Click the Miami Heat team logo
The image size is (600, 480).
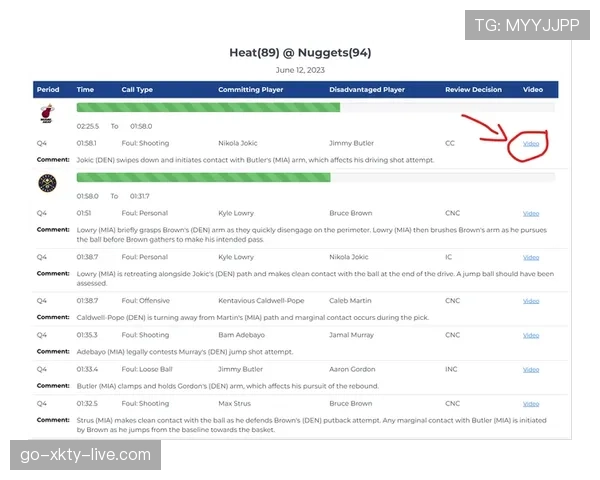click(47, 114)
